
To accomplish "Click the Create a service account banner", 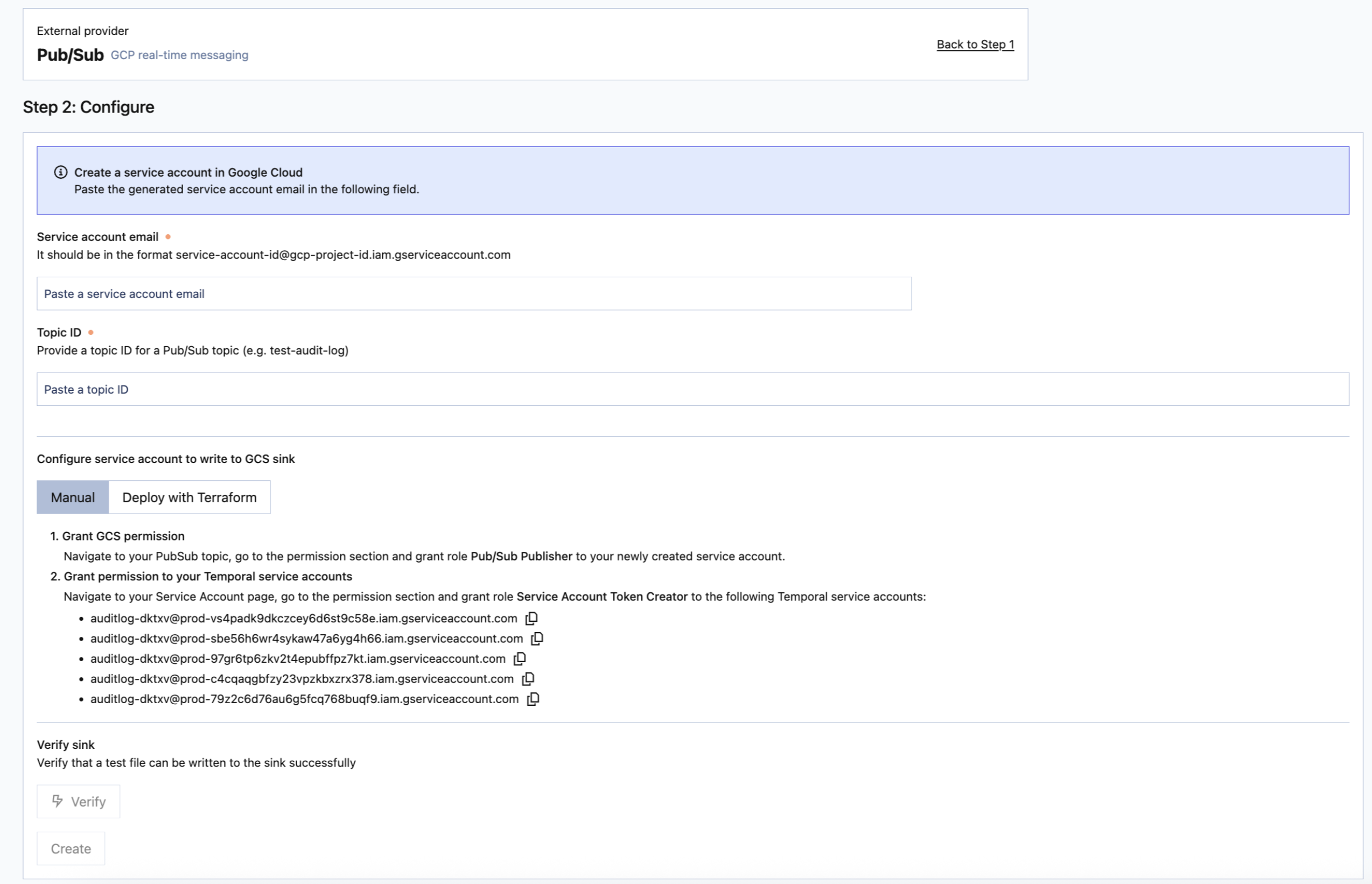I will [689, 180].
